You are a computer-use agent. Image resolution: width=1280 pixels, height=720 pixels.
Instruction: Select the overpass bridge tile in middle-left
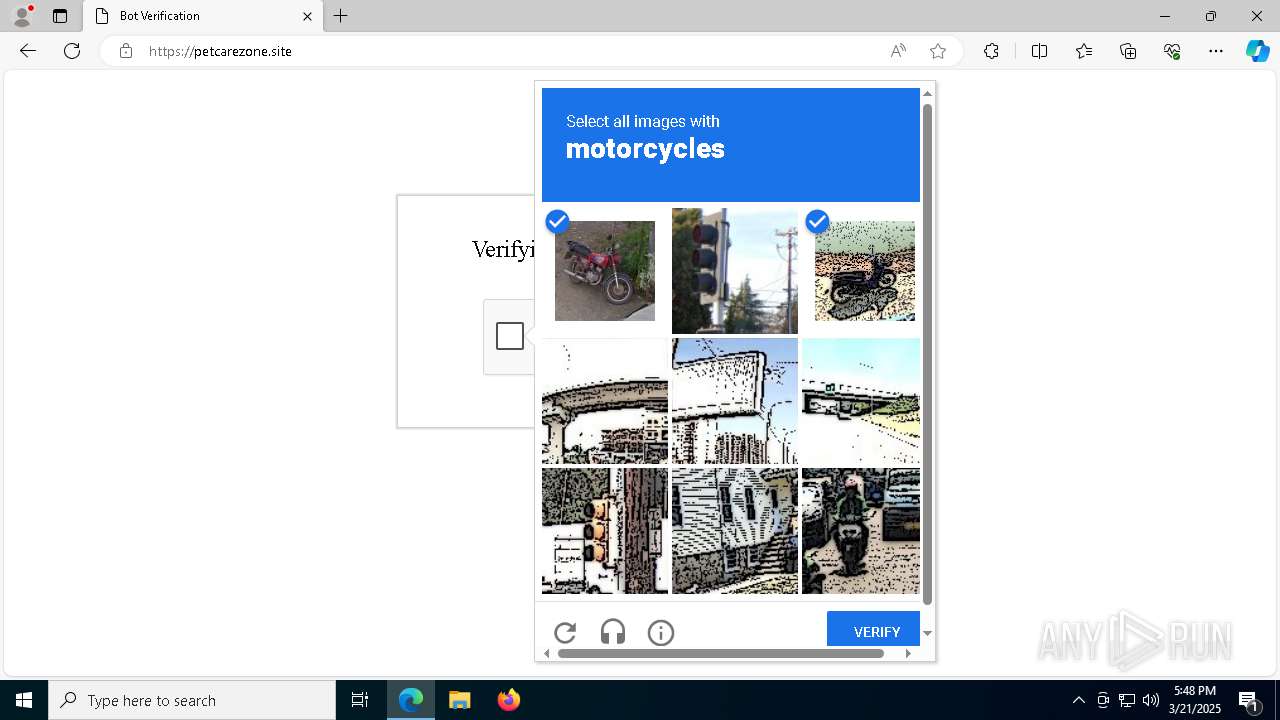(605, 401)
